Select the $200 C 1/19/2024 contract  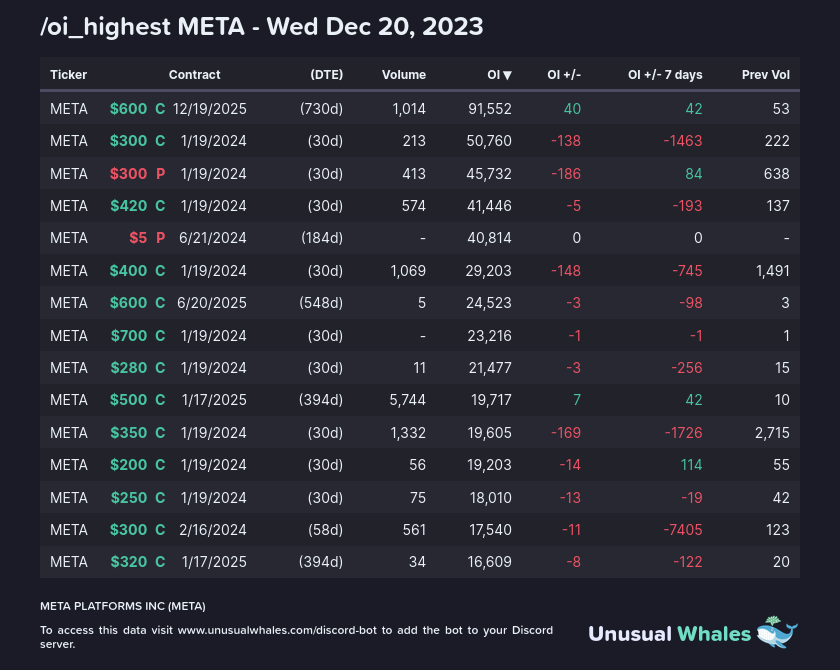[178, 465]
